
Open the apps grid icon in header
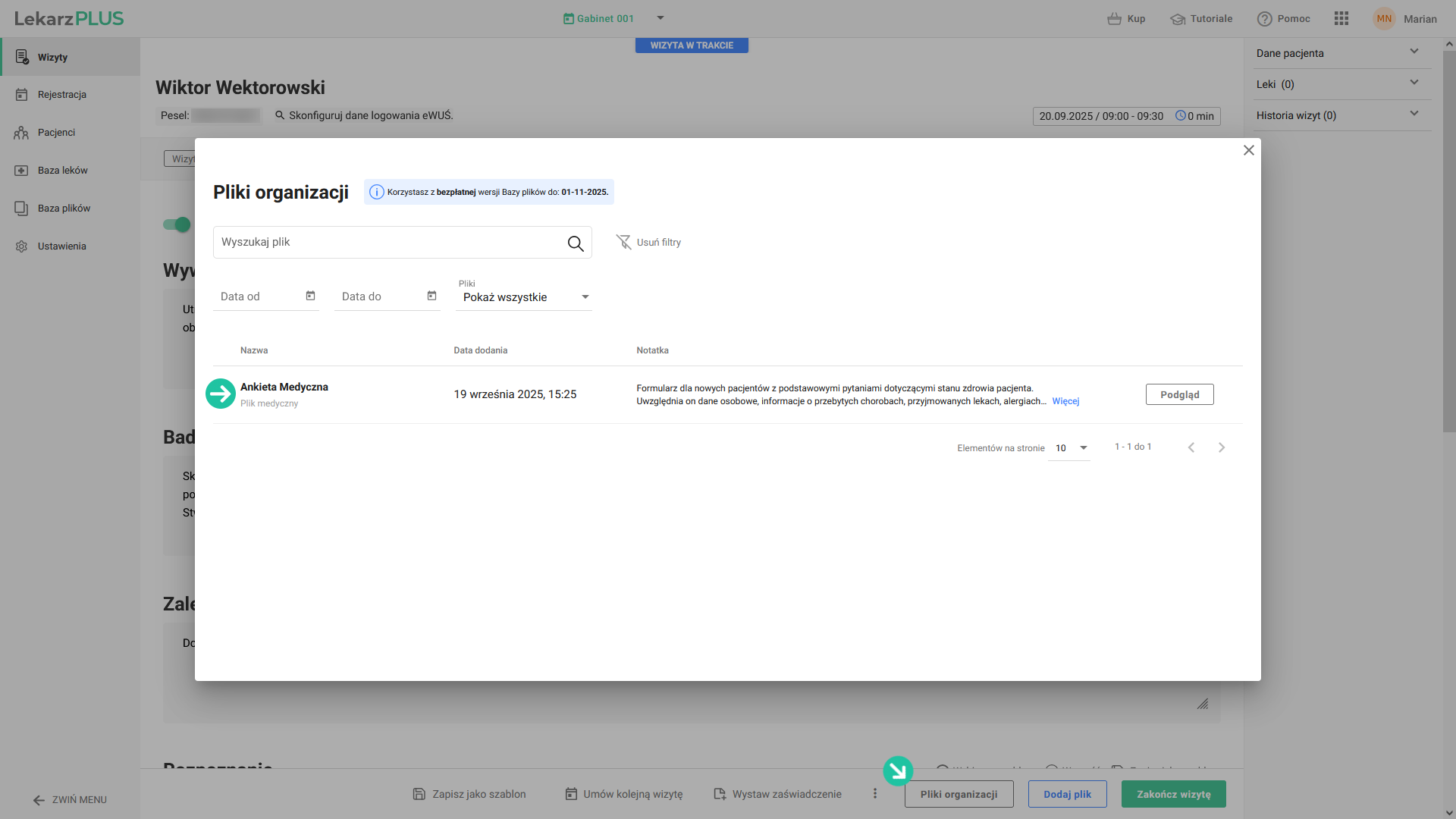coord(1341,19)
